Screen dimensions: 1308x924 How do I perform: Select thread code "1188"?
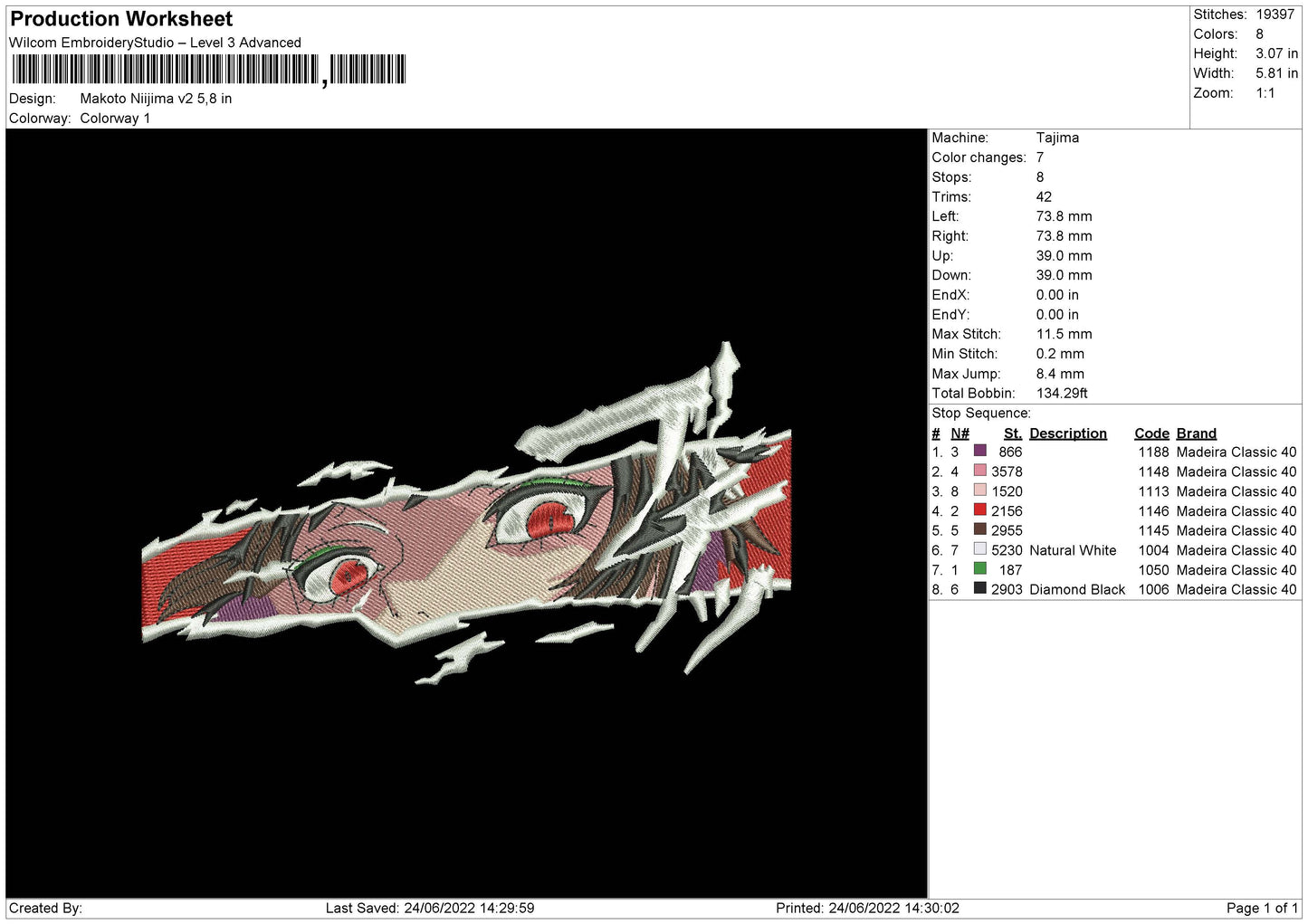[x=1154, y=452]
